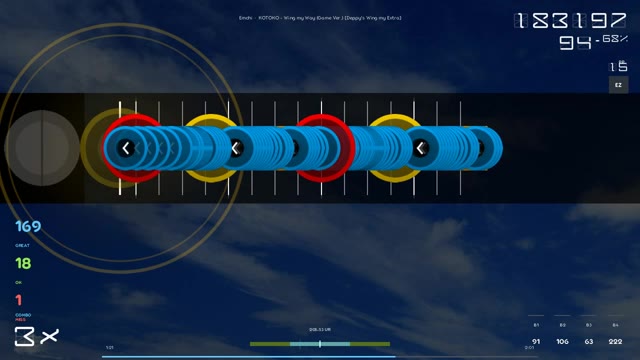Click the hit error meter bar

pyautogui.click(x=320, y=344)
